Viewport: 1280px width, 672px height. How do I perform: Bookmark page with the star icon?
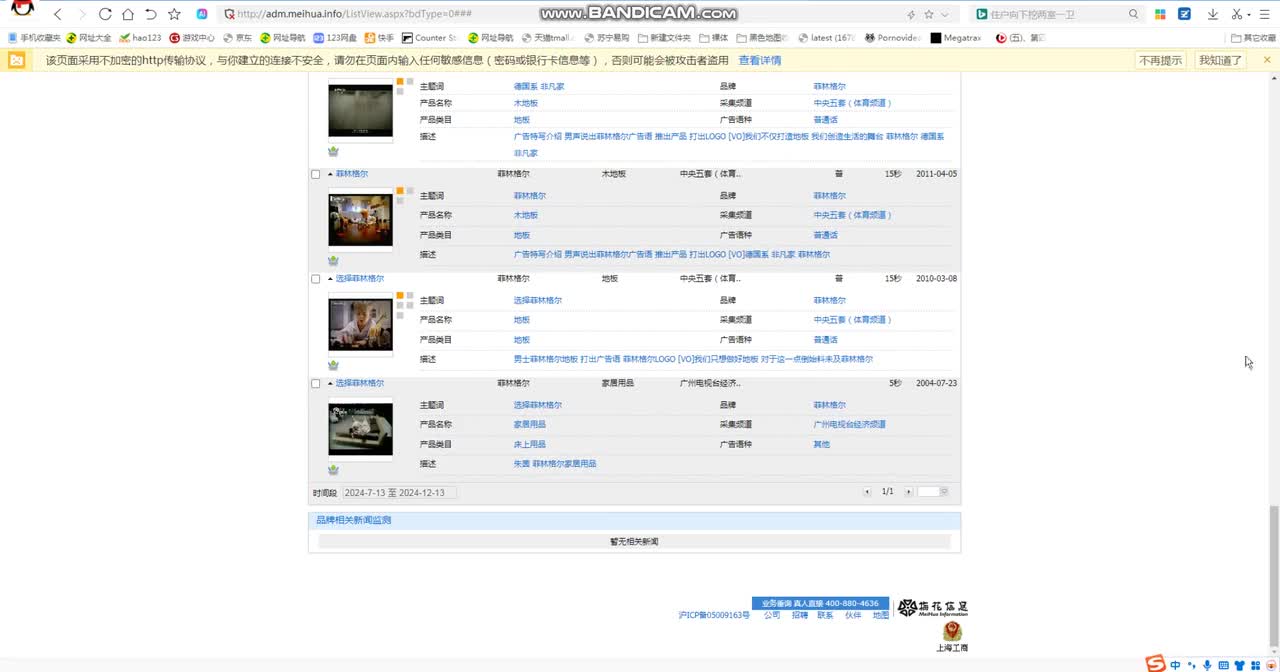tap(174, 14)
